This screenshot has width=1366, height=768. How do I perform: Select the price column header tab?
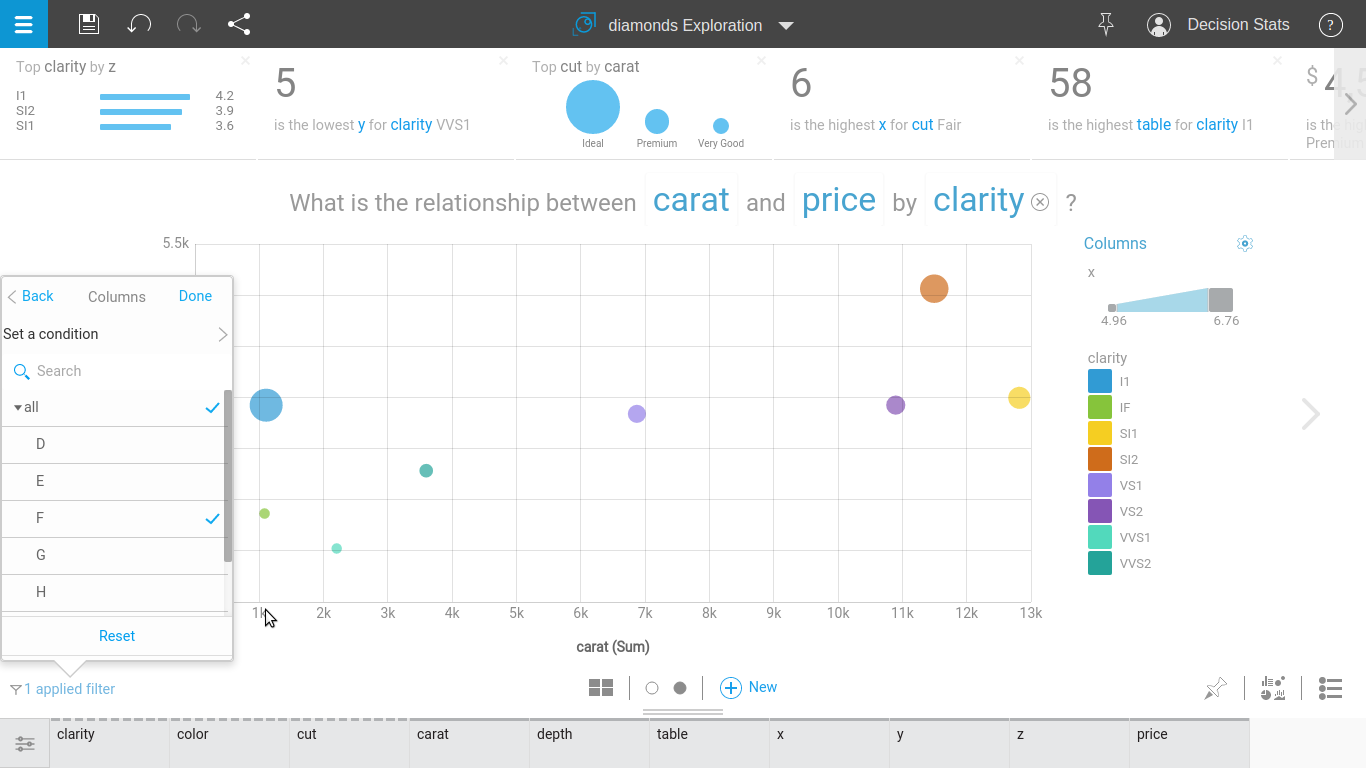1189,734
